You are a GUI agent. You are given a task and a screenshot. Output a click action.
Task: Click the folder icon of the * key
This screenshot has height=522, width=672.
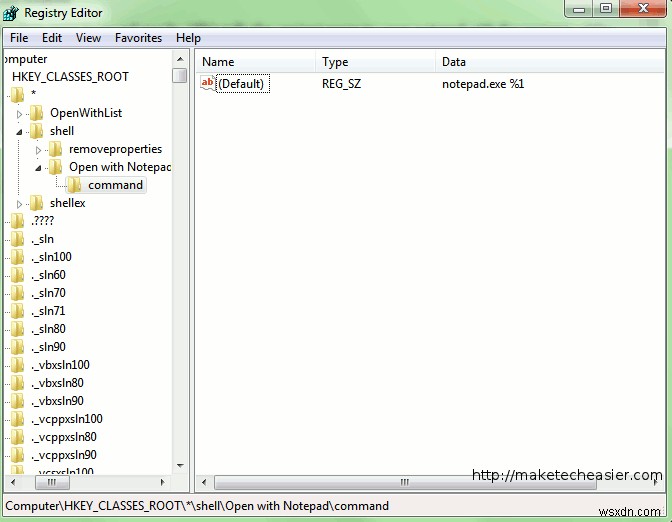17,95
